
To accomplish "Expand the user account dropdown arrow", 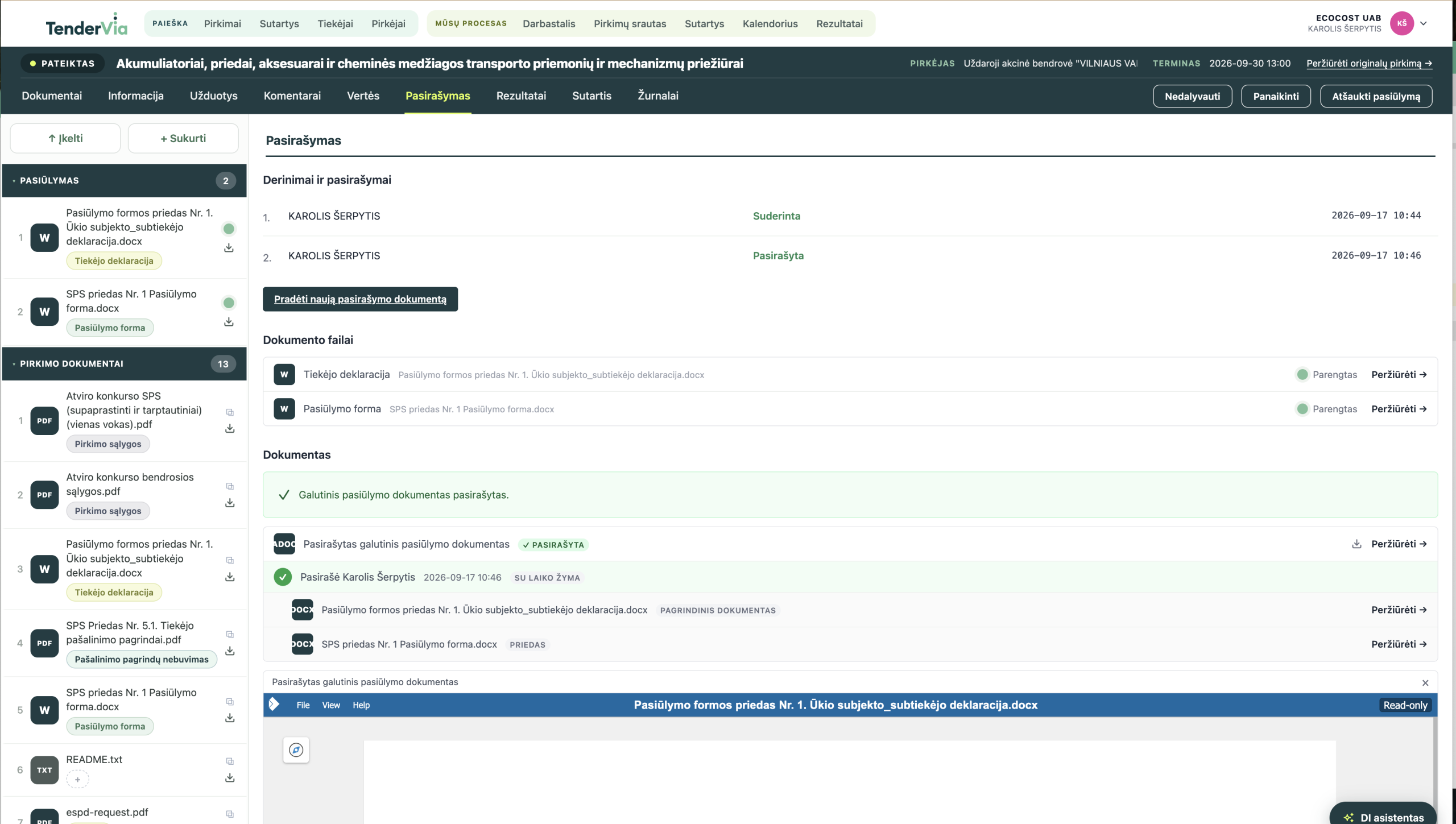I will click(x=1423, y=23).
